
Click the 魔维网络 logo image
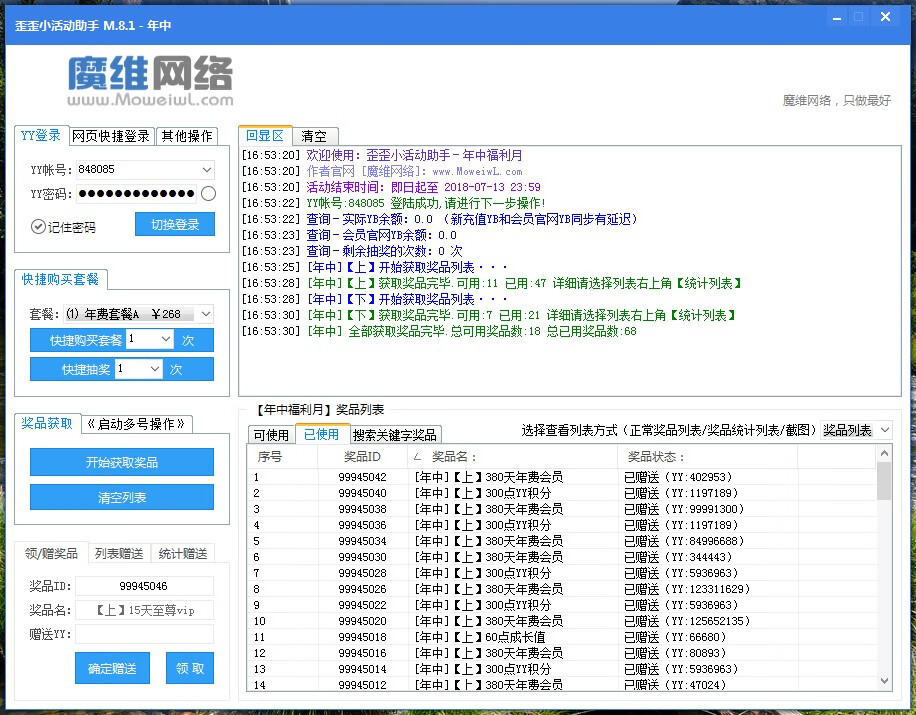click(150, 81)
